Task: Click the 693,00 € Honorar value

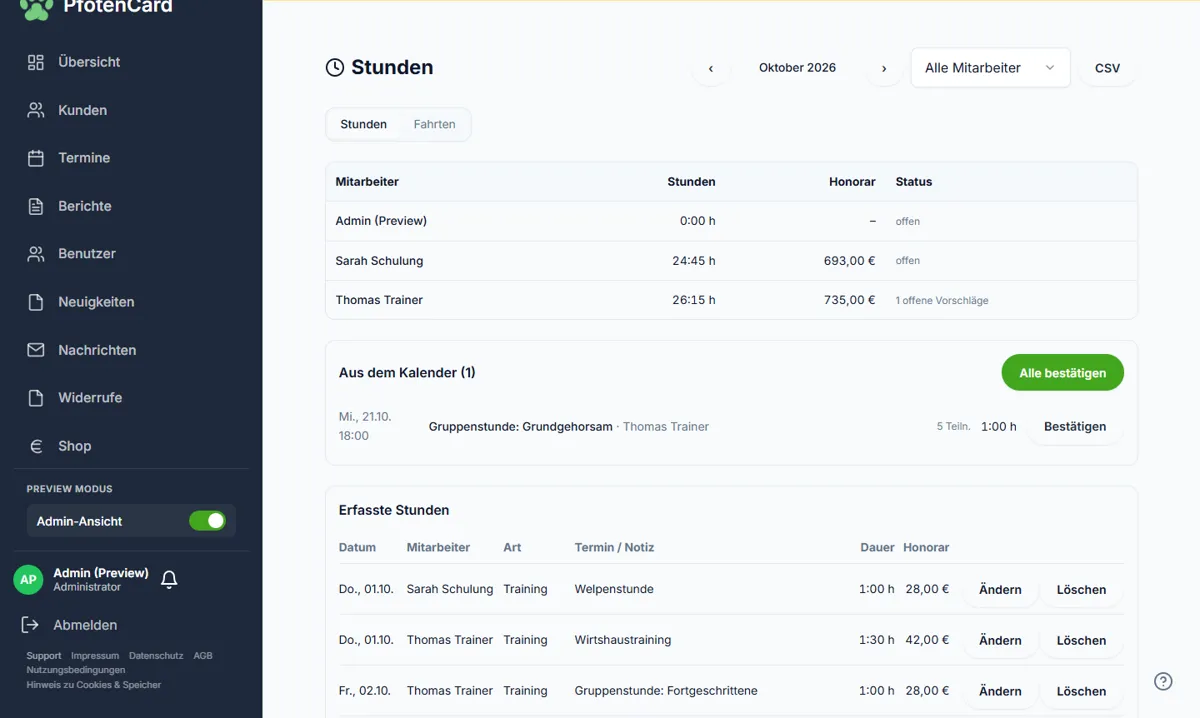Action: 849,261
